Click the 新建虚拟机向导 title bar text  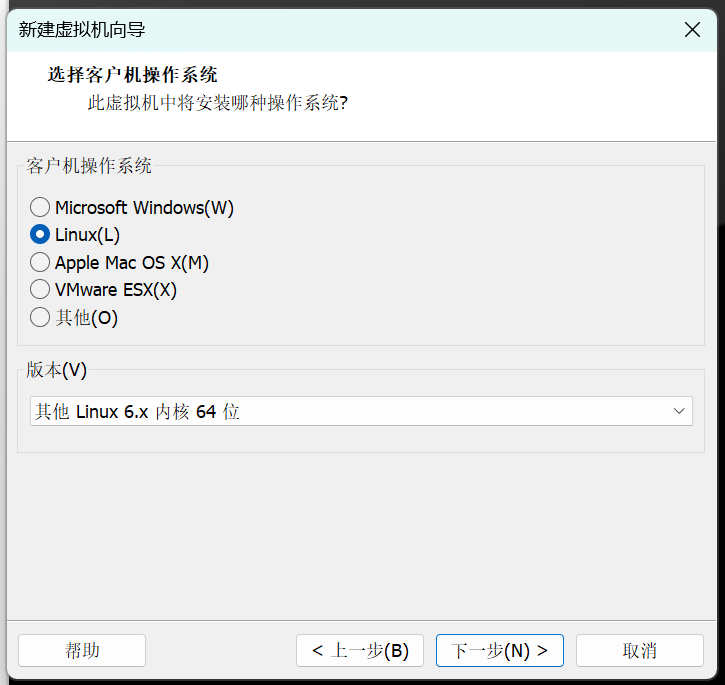point(82,30)
